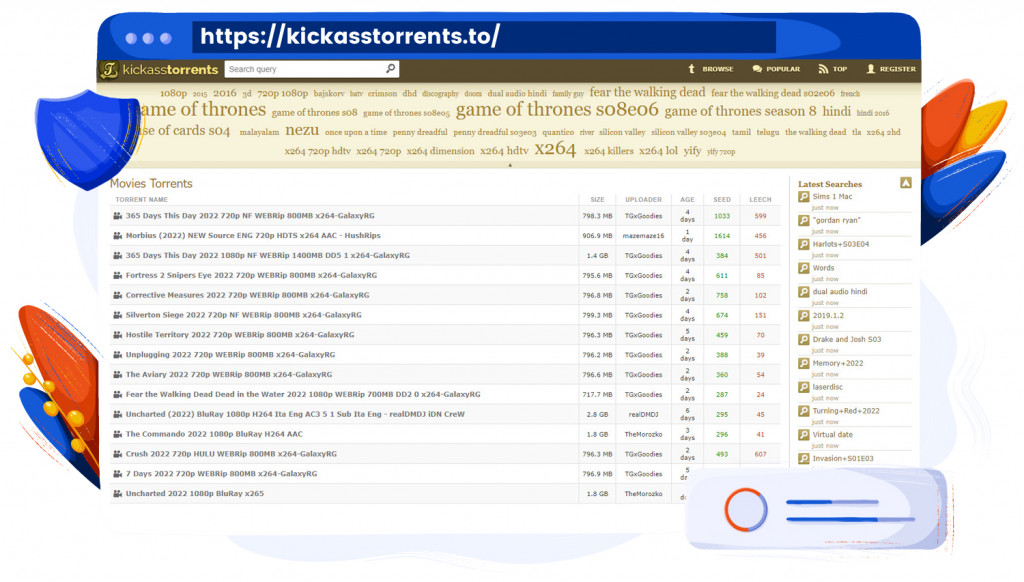The width and height of the screenshot is (1024, 582).
Task: Click search icon beside 'Words'
Action: [x=804, y=268]
